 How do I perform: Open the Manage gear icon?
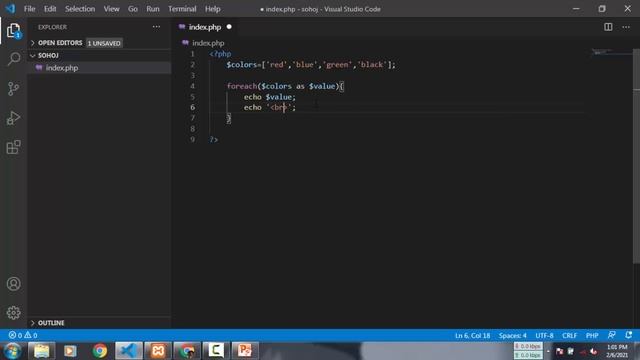[x=13, y=313]
